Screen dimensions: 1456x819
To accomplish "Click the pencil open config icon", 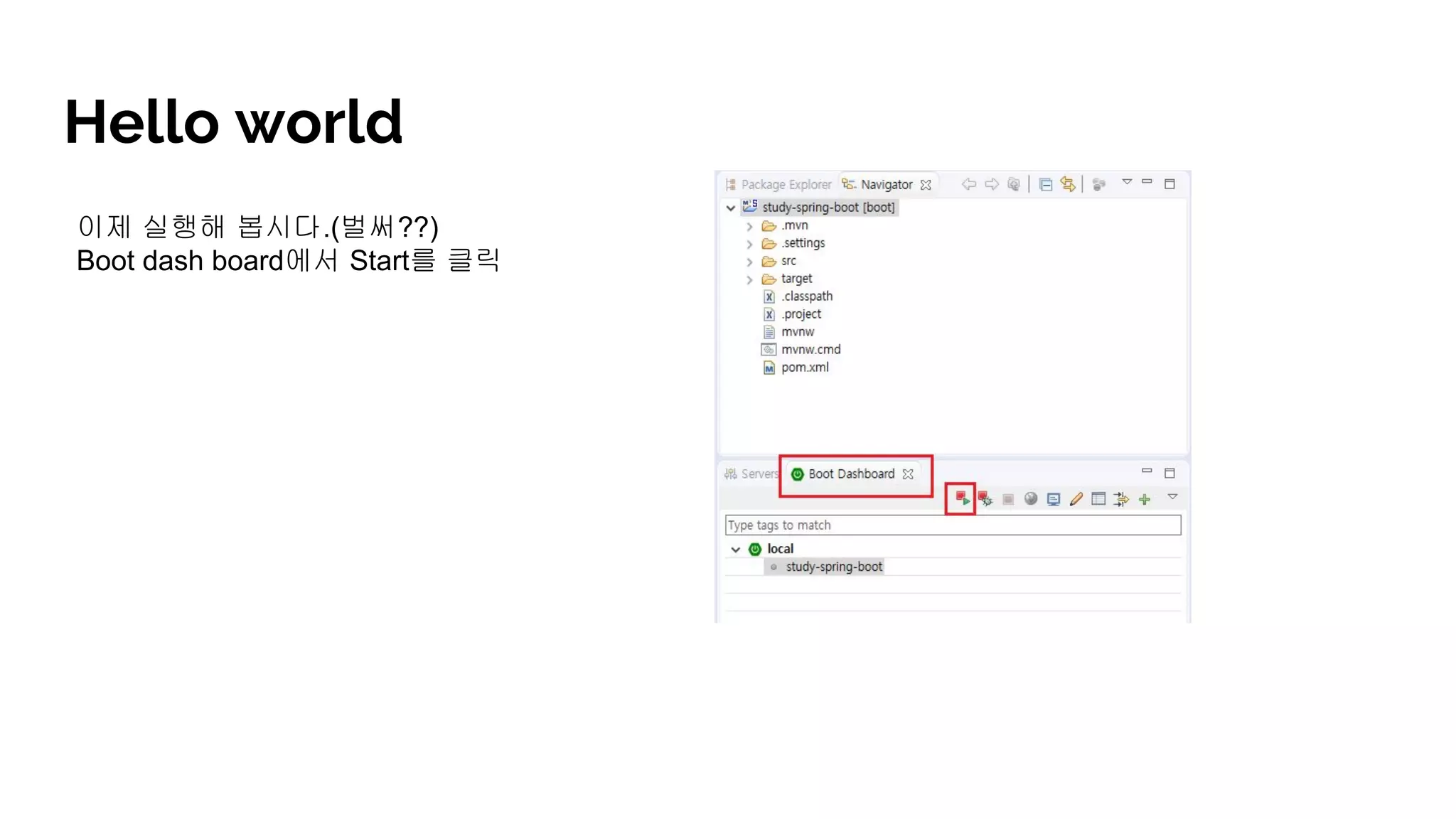I will pos(1076,499).
